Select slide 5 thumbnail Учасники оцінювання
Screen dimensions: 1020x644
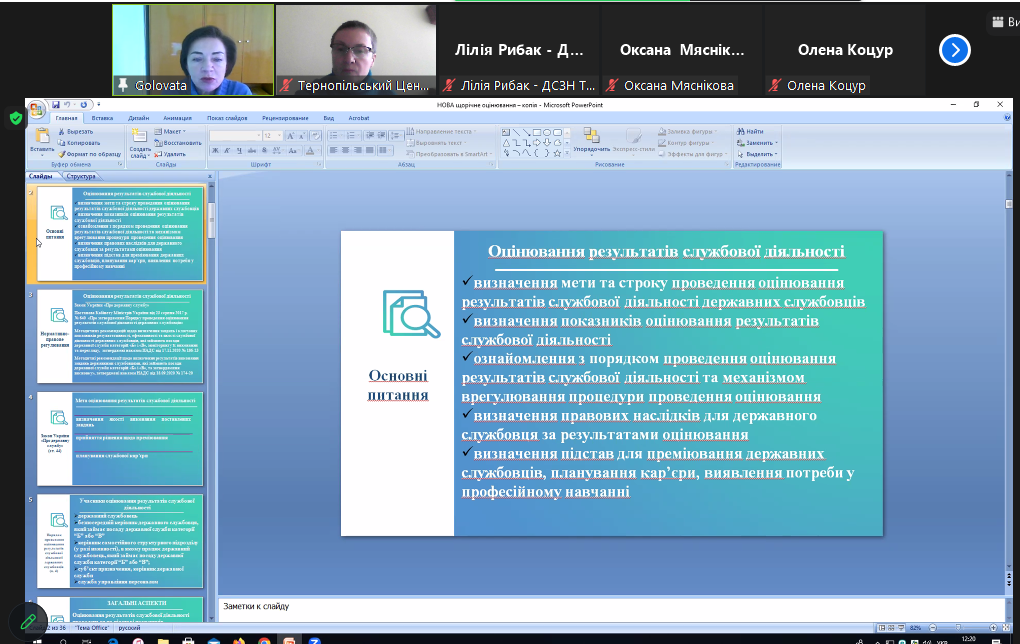[120, 541]
